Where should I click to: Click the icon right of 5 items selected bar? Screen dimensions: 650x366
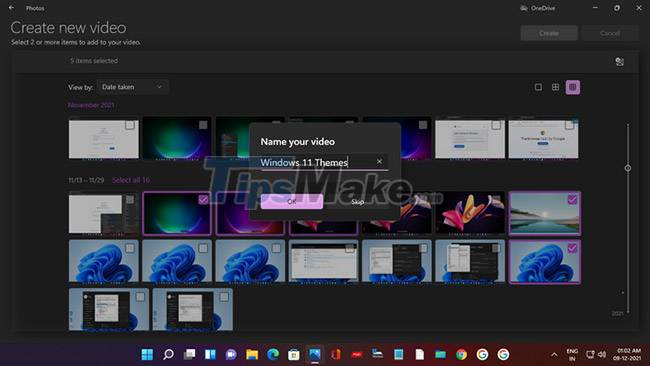620,62
